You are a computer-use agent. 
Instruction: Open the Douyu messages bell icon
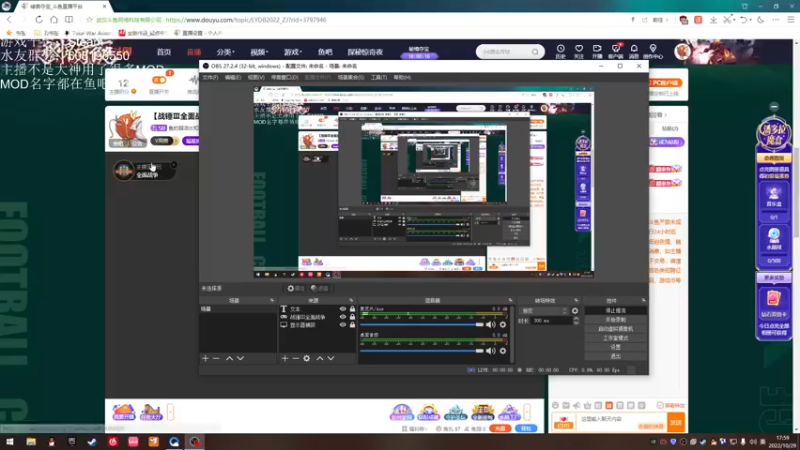(x=634, y=52)
